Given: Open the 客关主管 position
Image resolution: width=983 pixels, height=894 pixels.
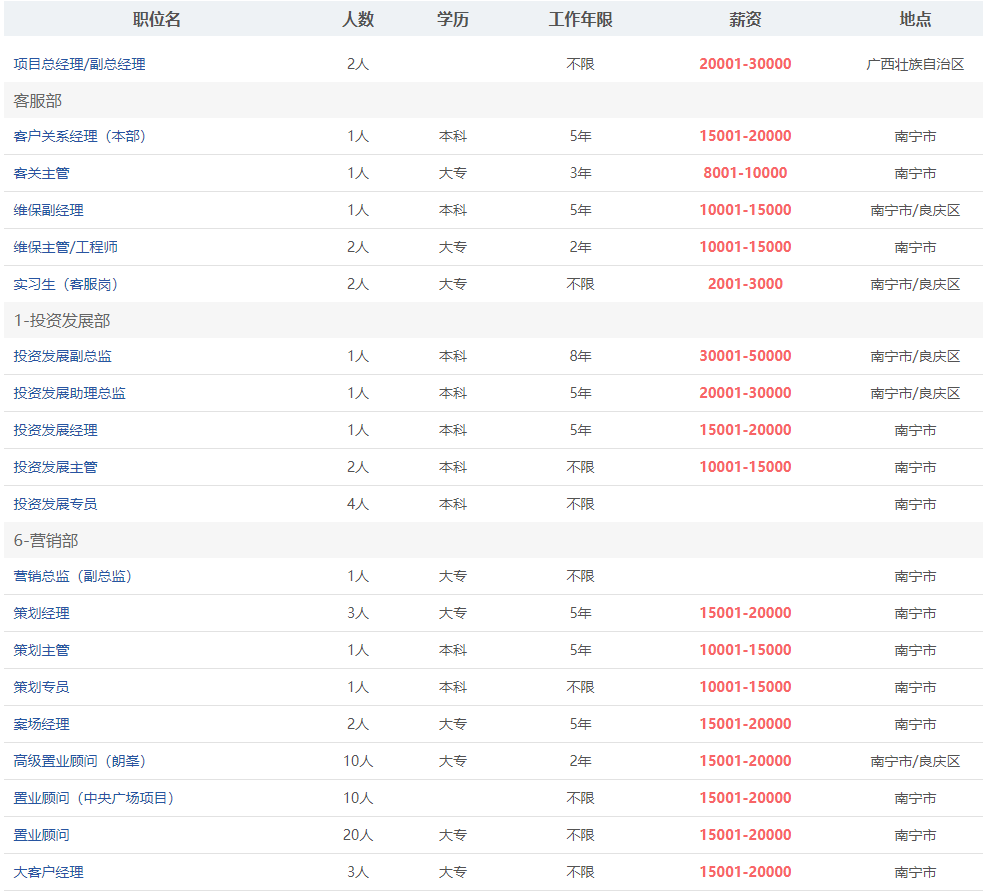Looking at the screenshot, I should coord(41,173).
